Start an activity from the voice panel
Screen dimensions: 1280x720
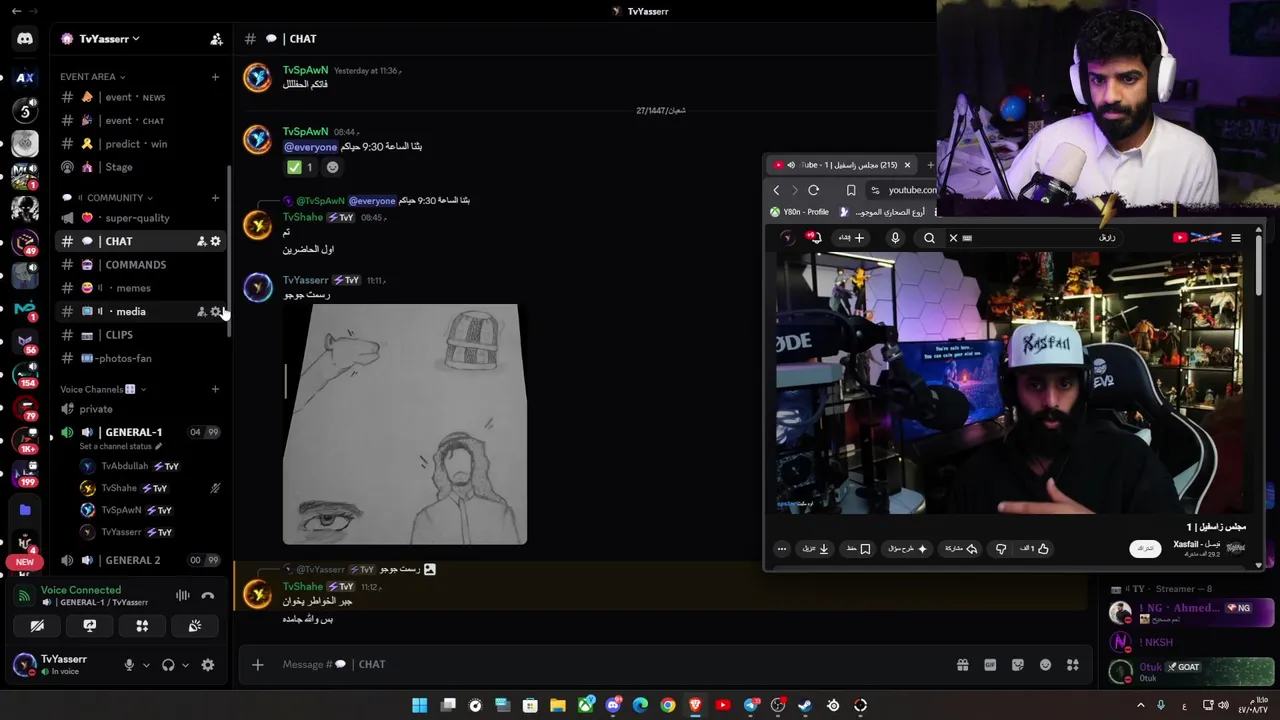(x=142, y=626)
